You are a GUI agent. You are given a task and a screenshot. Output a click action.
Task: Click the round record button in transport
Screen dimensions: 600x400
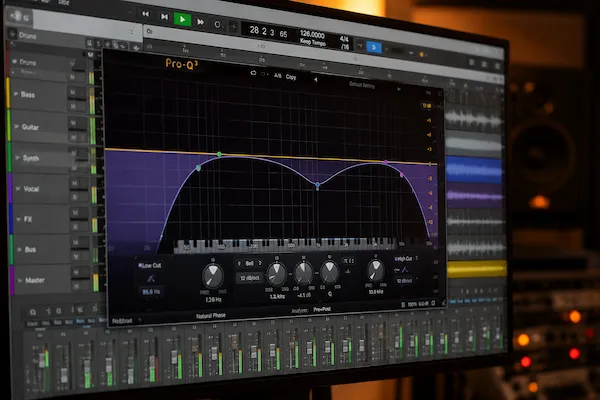click(217, 24)
